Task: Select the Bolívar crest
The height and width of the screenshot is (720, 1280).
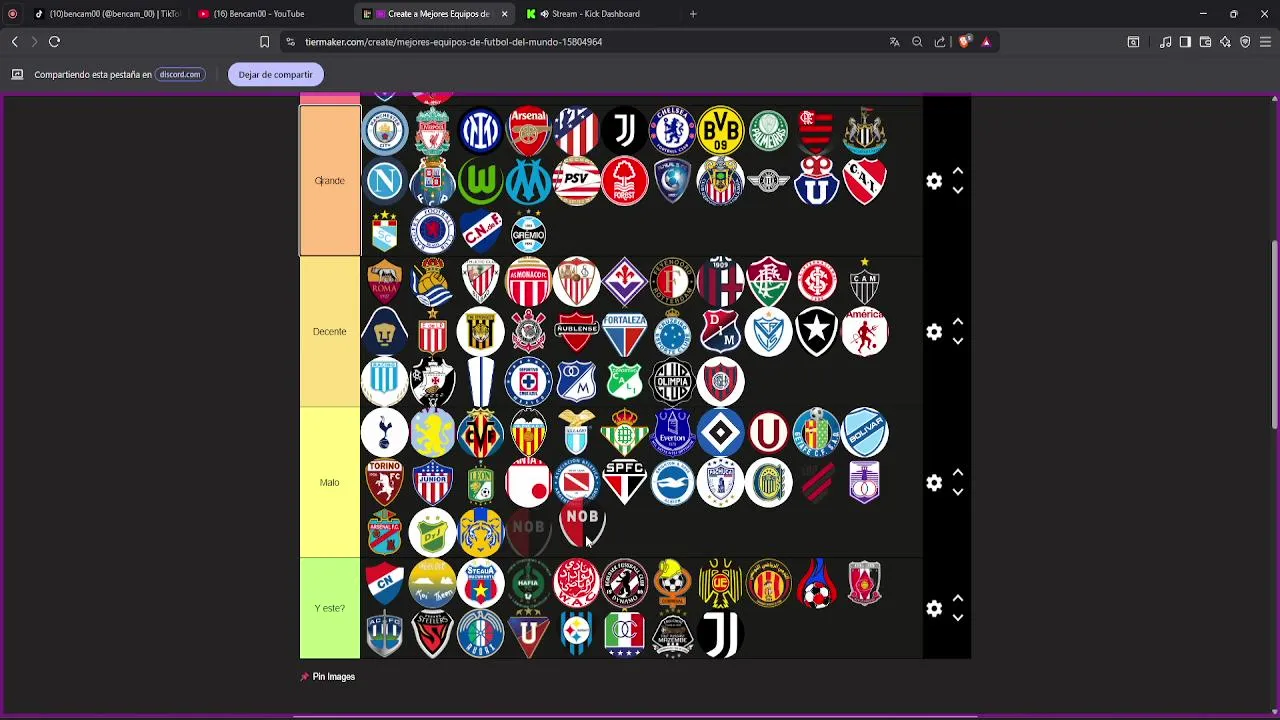Action: point(864,433)
